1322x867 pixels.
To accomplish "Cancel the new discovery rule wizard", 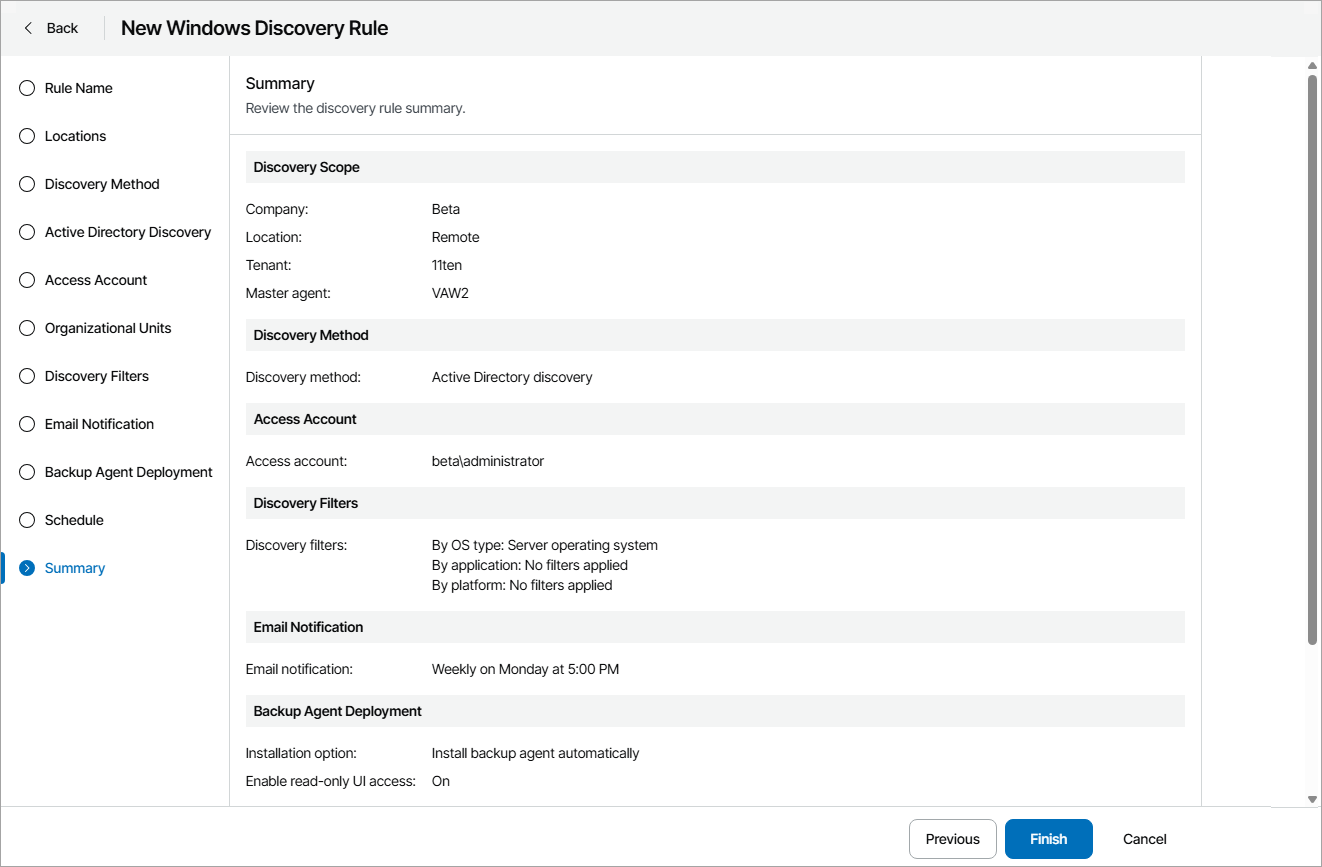I will [x=1144, y=839].
